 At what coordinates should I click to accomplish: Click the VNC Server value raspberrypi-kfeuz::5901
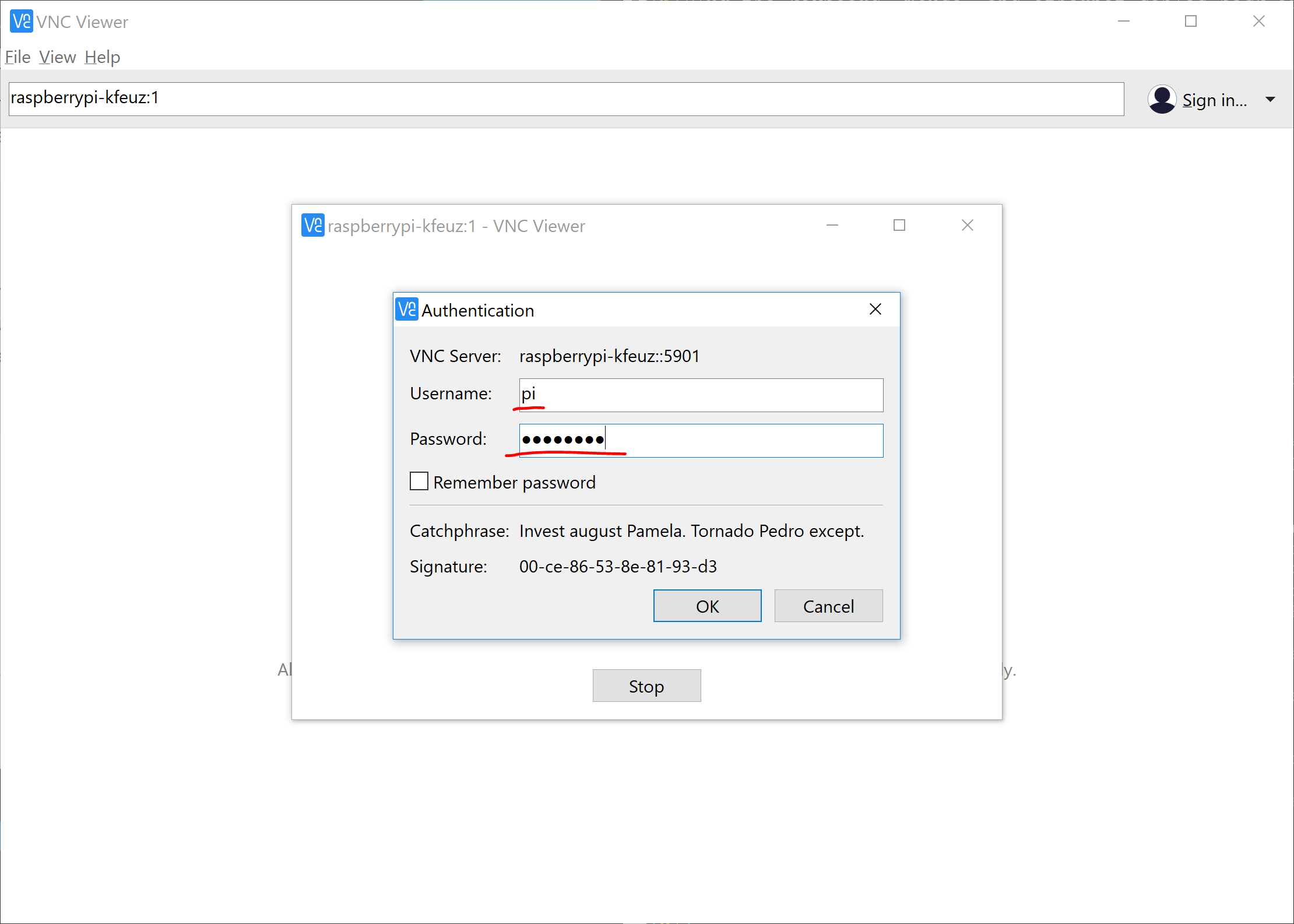pyautogui.click(x=609, y=356)
